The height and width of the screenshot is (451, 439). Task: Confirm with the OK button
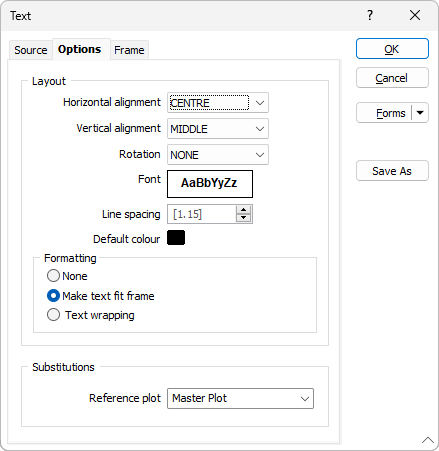pos(392,49)
